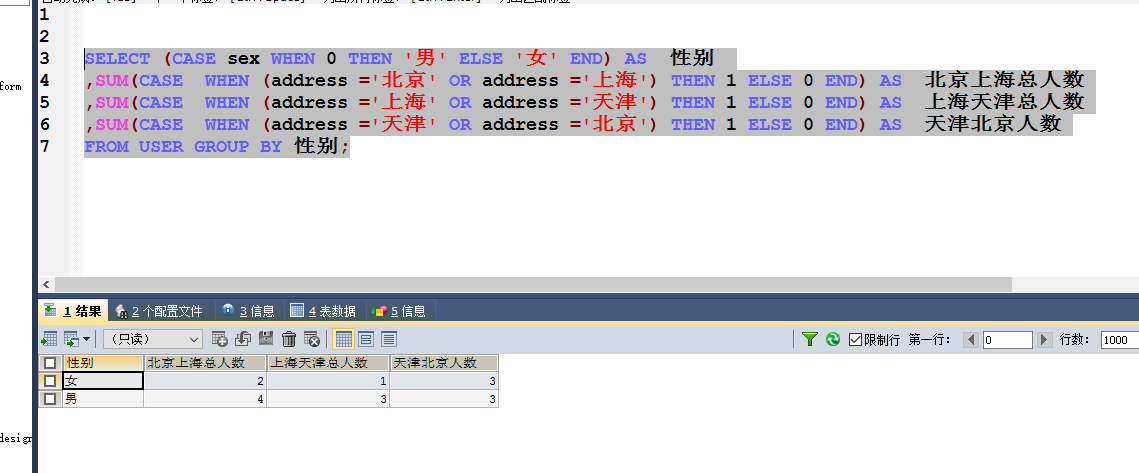Click the cancel changes icon
Viewport: 1139px width, 473px height.
(x=312, y=339)
